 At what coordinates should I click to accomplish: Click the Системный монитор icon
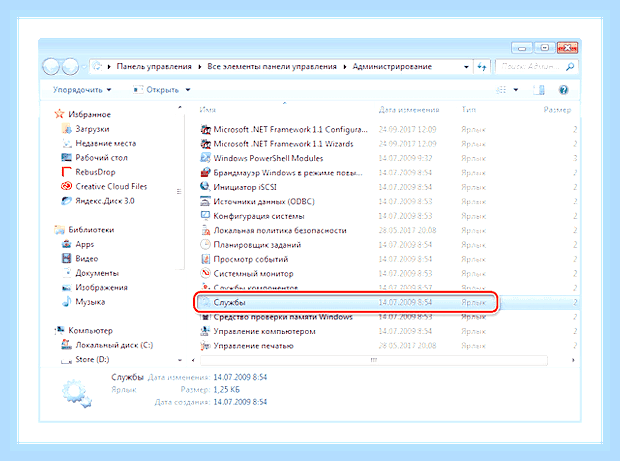pyautogui.click(x=205, y=273)
